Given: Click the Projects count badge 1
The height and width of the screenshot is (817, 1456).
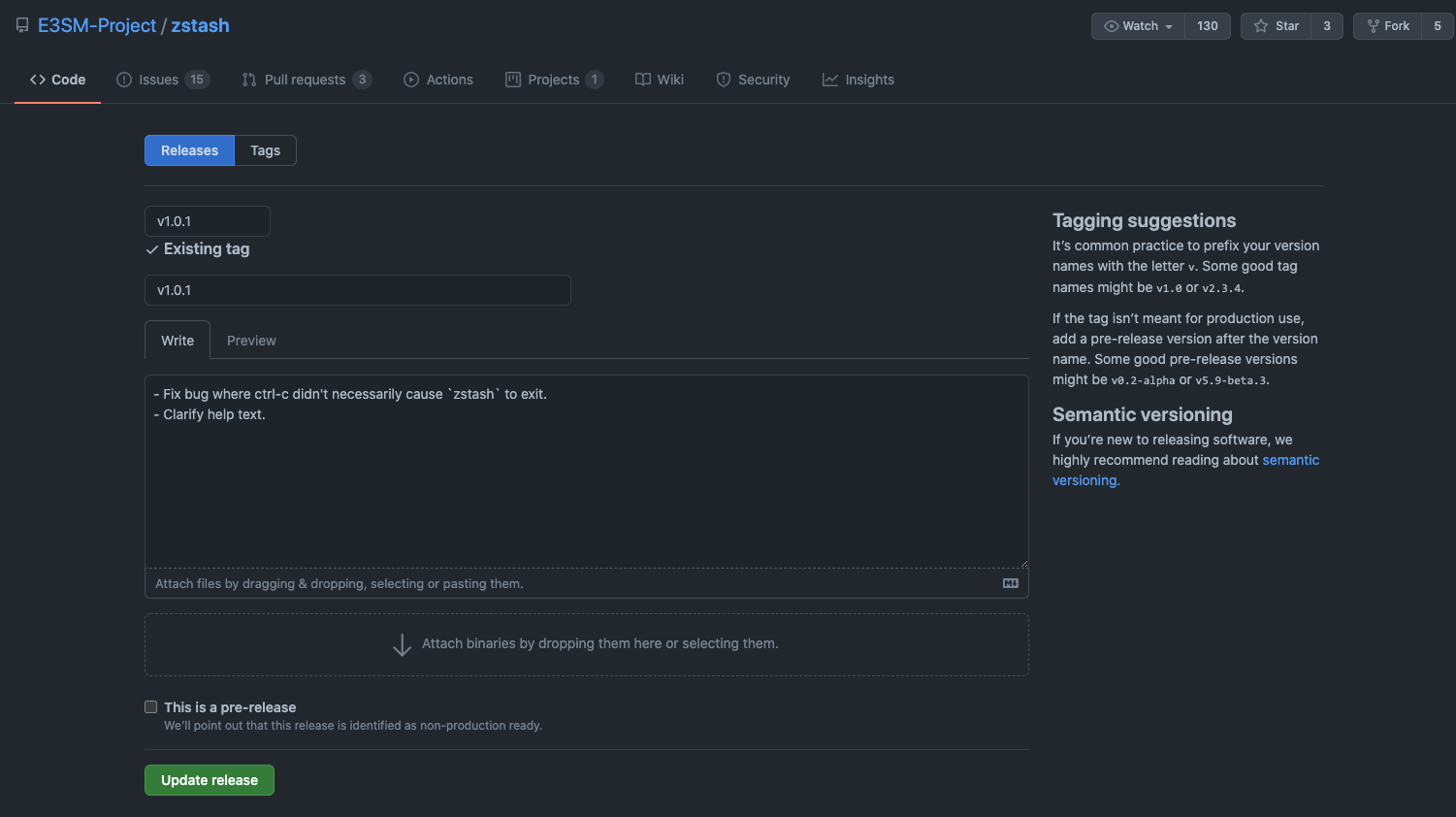Looking at the screenshot, I should click(595, 80).
